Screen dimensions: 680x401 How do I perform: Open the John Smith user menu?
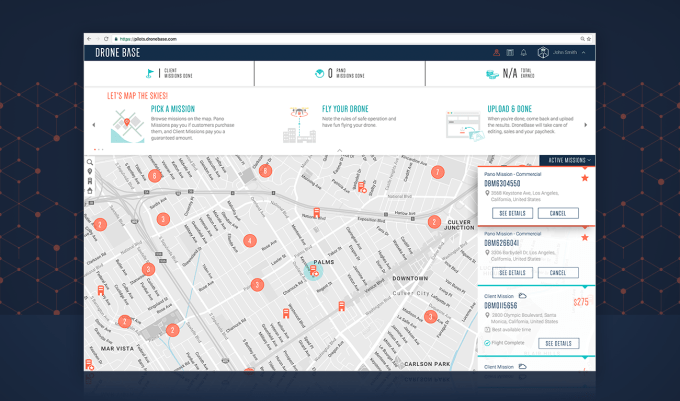click(x=562, y=52)
